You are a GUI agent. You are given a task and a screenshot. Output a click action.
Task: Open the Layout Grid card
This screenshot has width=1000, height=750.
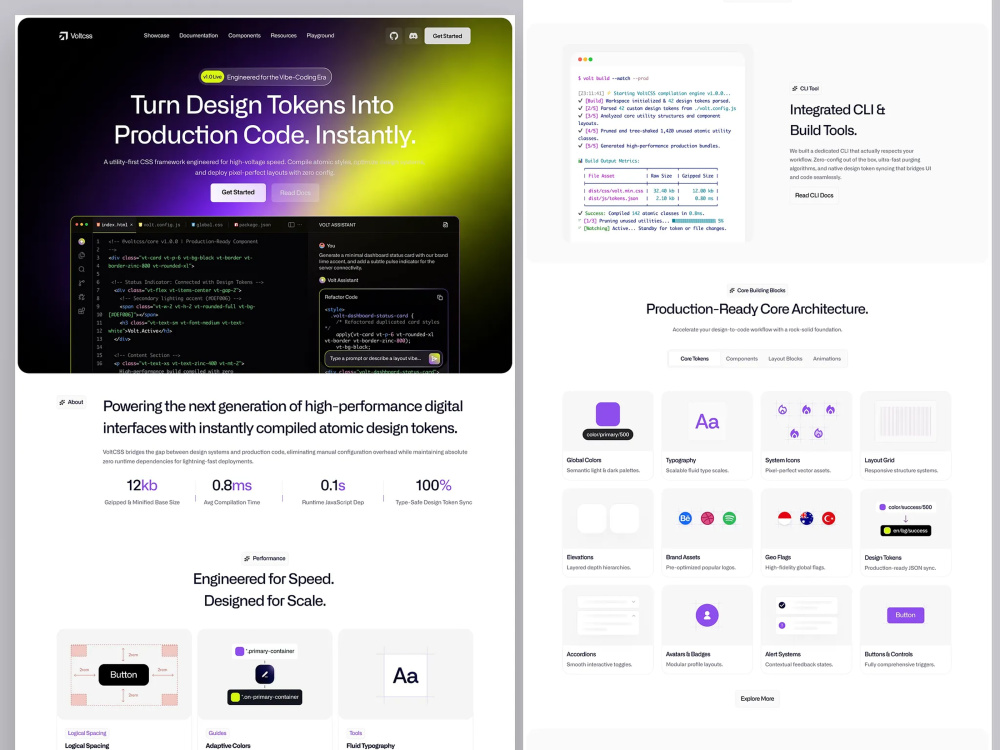click(x=905, y=434)
